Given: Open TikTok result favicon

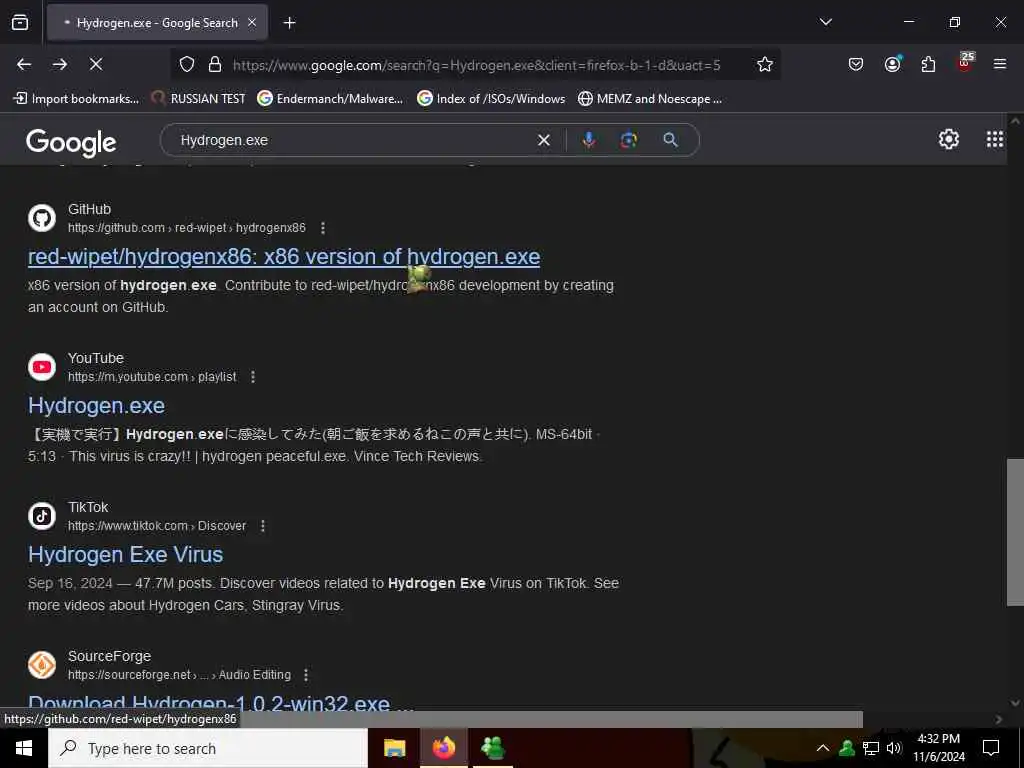Looking at the screenshot, I should [x=42, y=515].
